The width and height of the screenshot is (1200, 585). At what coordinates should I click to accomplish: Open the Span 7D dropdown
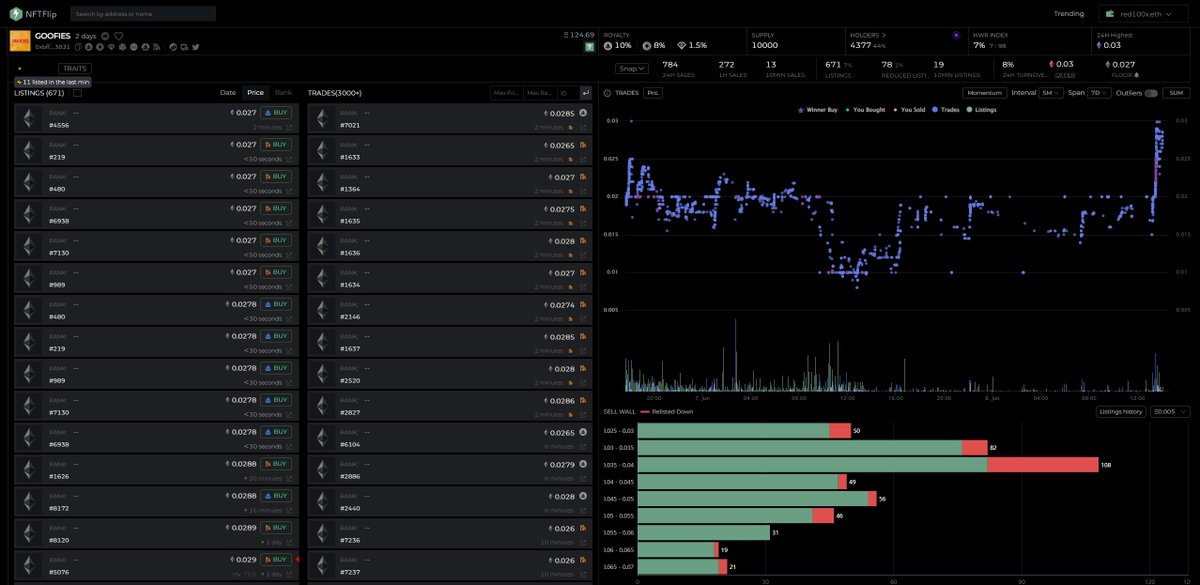click(x=1100, y=93)
